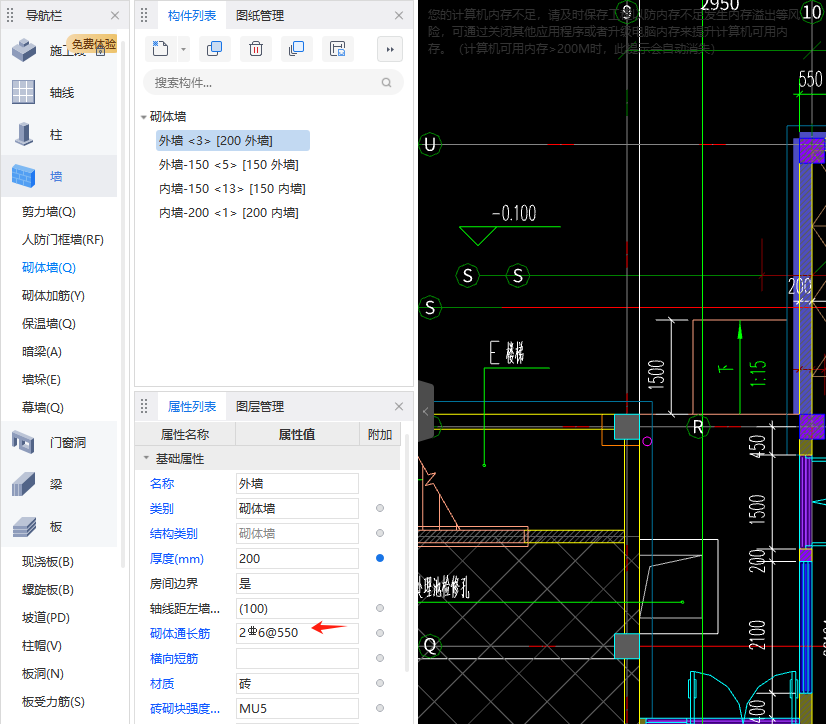The image size is (826, 724).
Task: Click the save component library icon
Action: (338, 50)
